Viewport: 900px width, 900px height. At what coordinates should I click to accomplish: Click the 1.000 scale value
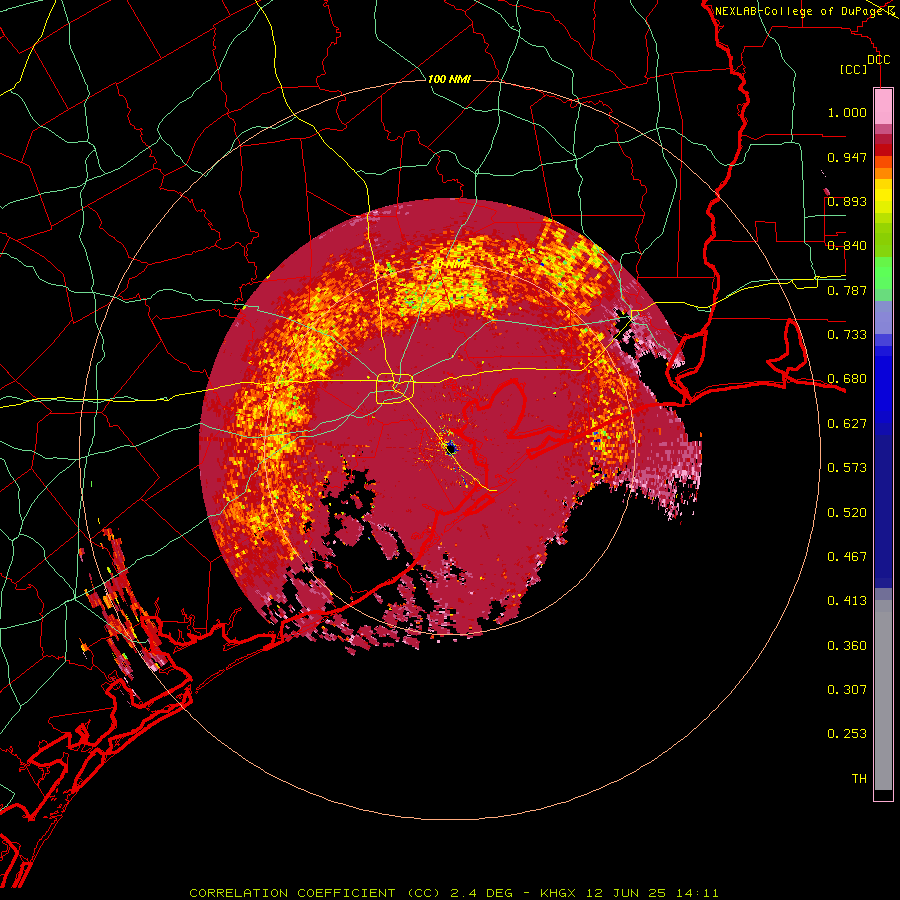(x=847, y=112)
